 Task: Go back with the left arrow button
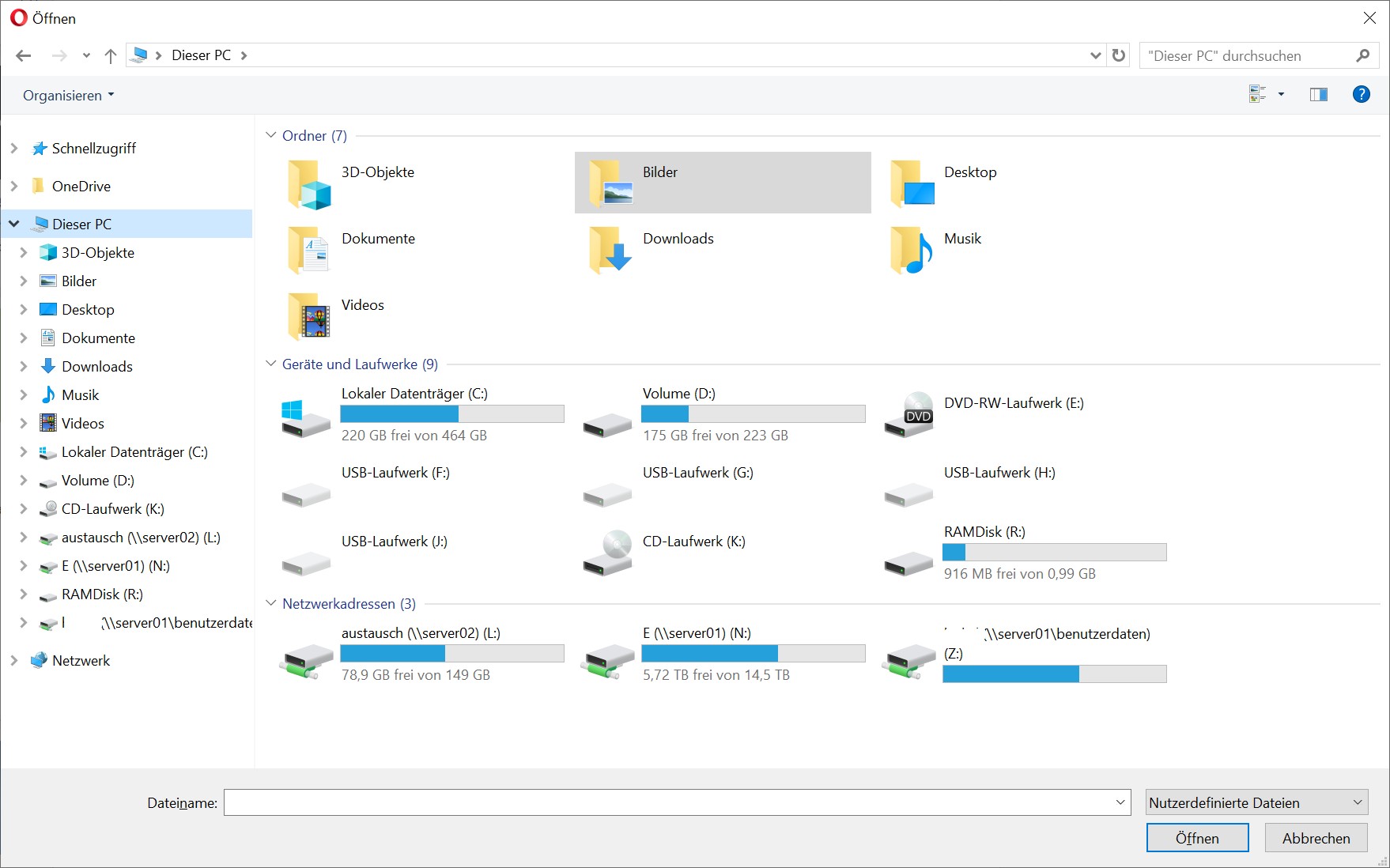(x=24, y=55)
